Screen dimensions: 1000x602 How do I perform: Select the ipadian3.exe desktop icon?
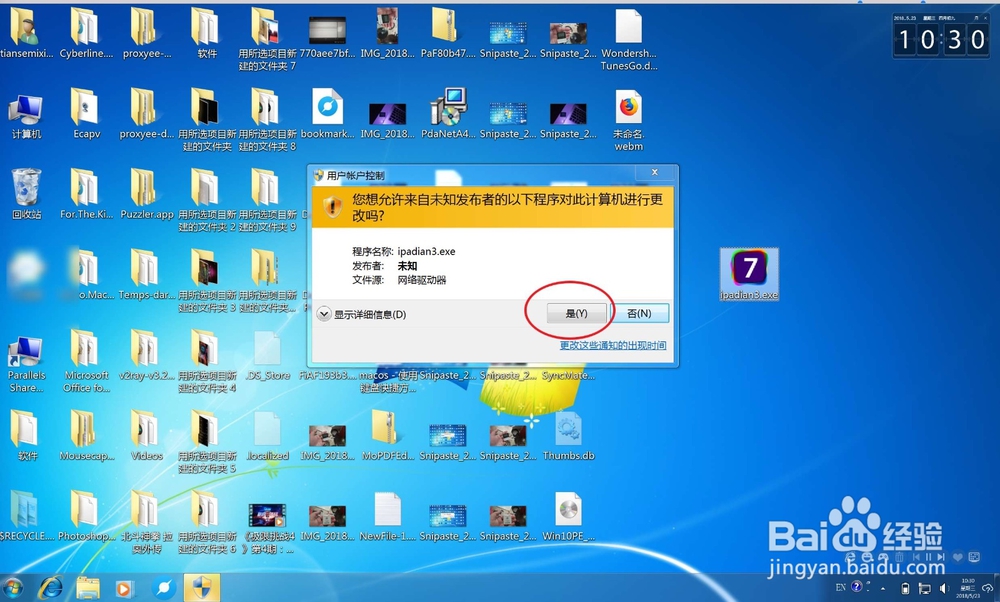[749, 274]
